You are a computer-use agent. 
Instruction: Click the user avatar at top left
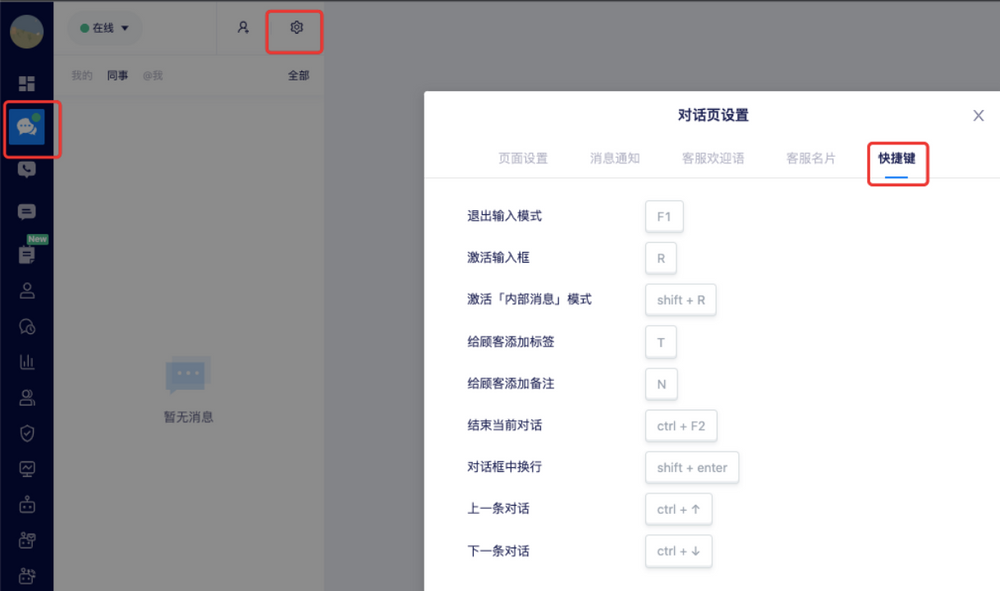coord(27,31)
